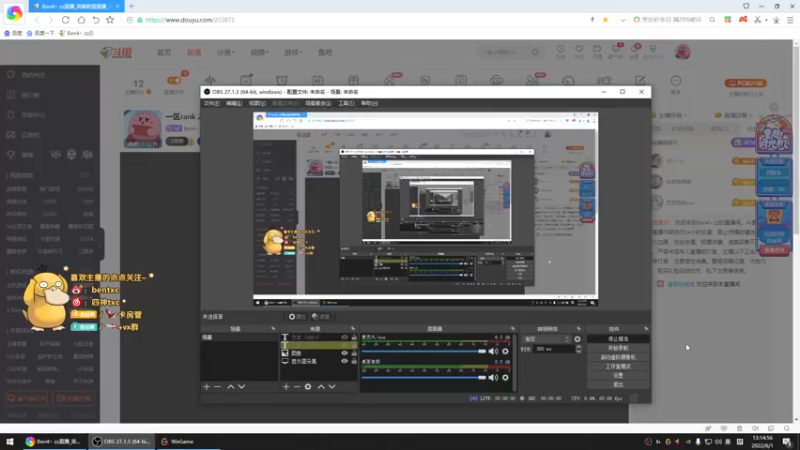
Task: Click the start recording button in OBS controls
Action: tap(618, 348)
